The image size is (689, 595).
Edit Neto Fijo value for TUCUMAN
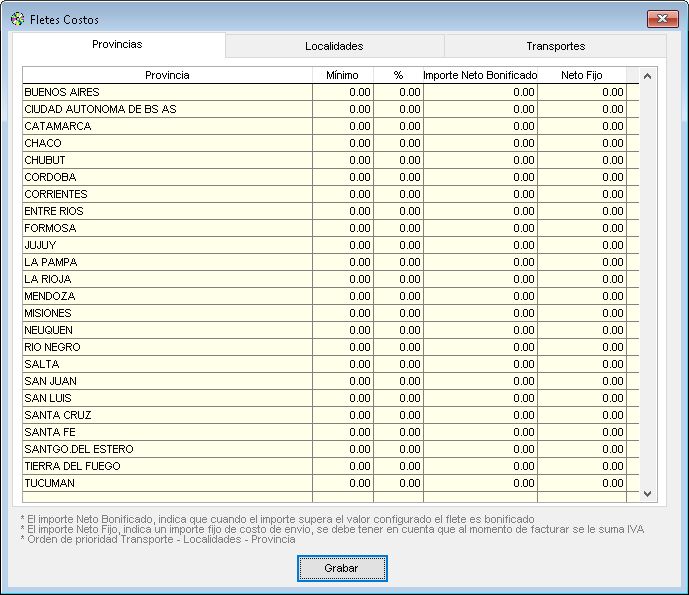tap(581, 483)
